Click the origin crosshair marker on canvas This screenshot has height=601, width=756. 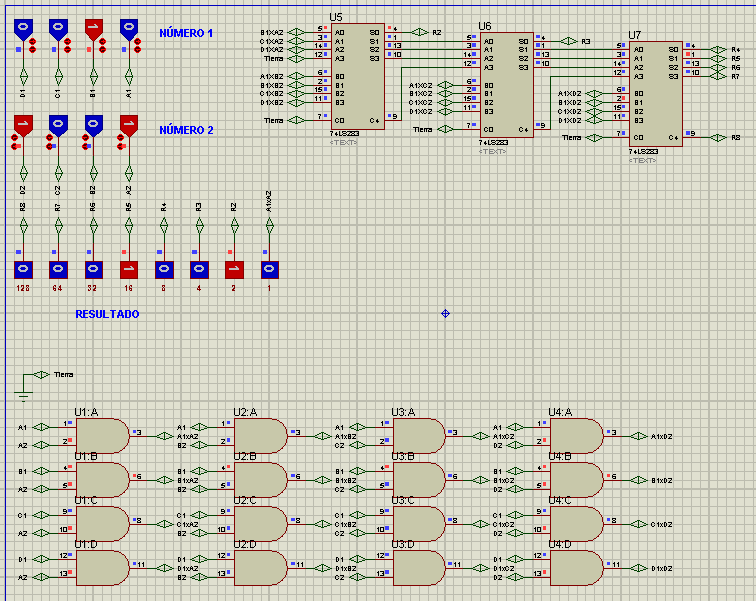446,314
